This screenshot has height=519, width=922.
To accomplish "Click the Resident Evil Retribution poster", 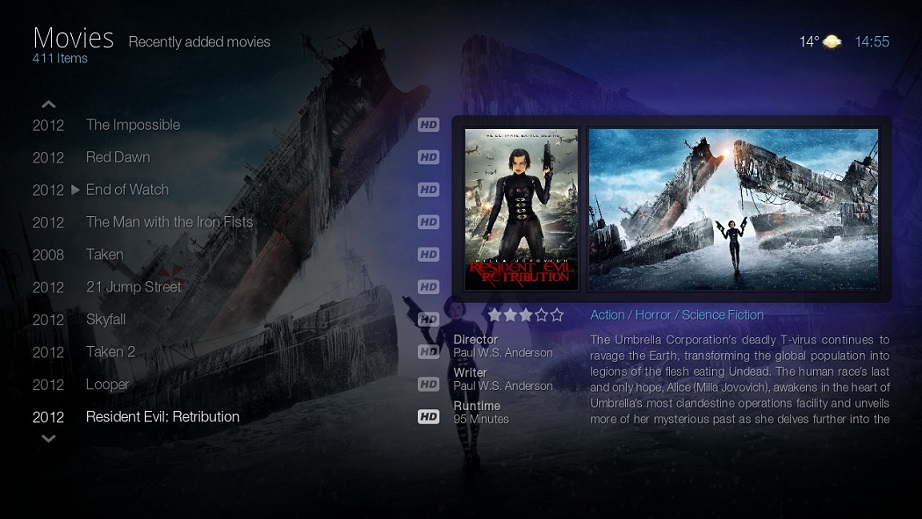I will (522, 209).
